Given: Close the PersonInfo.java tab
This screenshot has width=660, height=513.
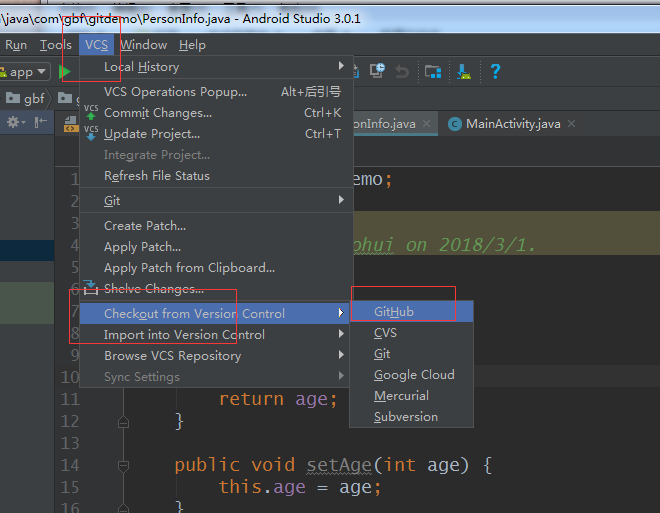Looking at the screenshot, I should click(426, 124).
